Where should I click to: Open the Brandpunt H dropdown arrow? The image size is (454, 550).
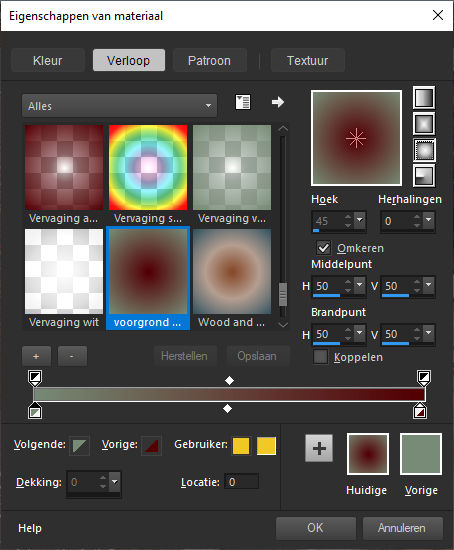[x=360, y=333]
